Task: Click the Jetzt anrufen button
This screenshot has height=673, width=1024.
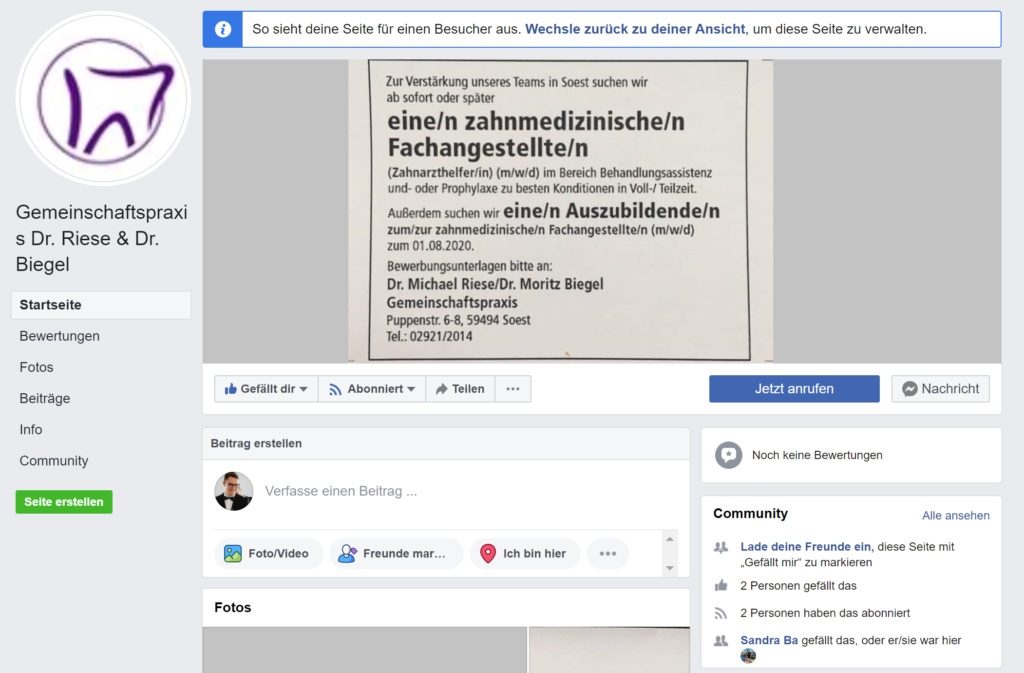Action: (x=794, y=389)
